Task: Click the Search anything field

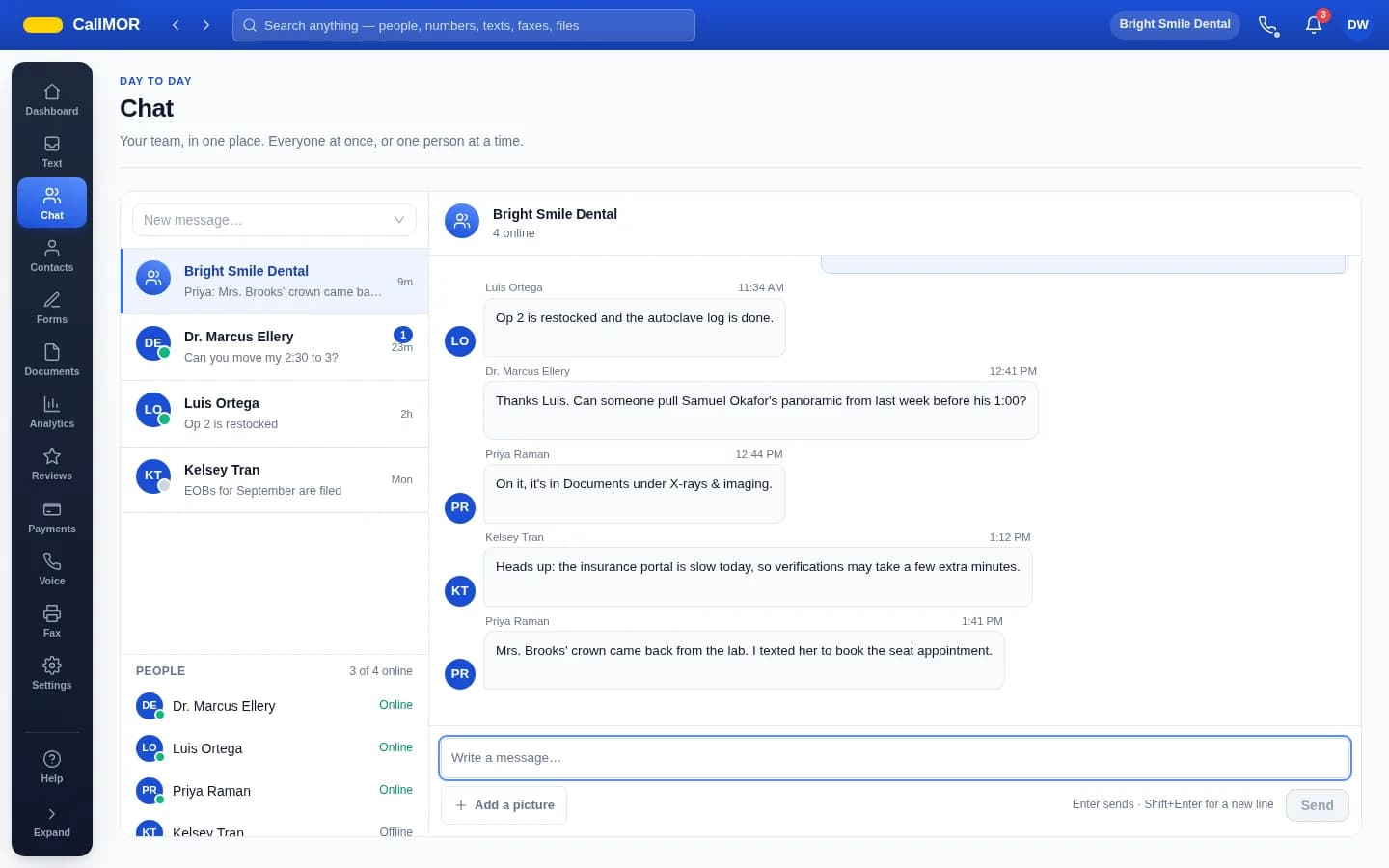Action: pyautogui.click(x=464, y=25)
